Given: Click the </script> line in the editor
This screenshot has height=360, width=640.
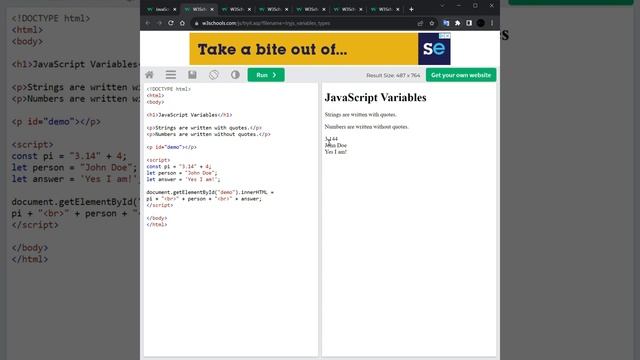Looking at the screenshot, I should click(160, 205).
